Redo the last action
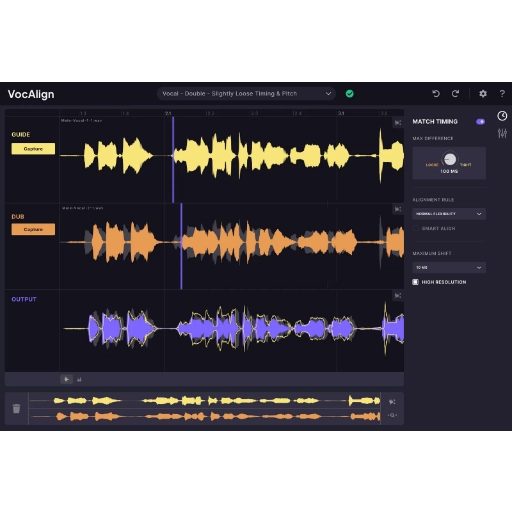Image resolution: width=512 pixels, height=512 pixels. 455,94
